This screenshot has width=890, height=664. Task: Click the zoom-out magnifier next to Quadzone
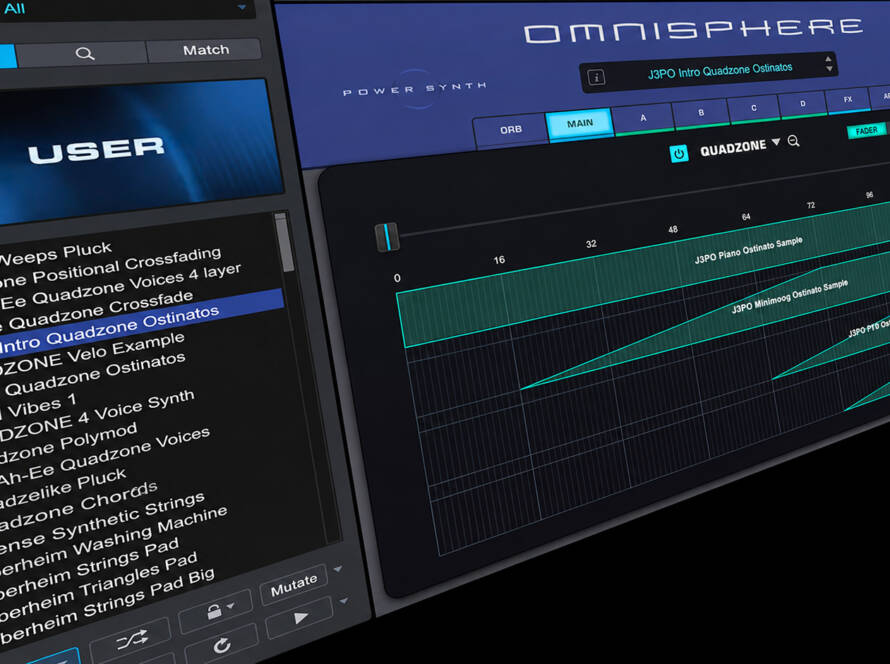794,141
